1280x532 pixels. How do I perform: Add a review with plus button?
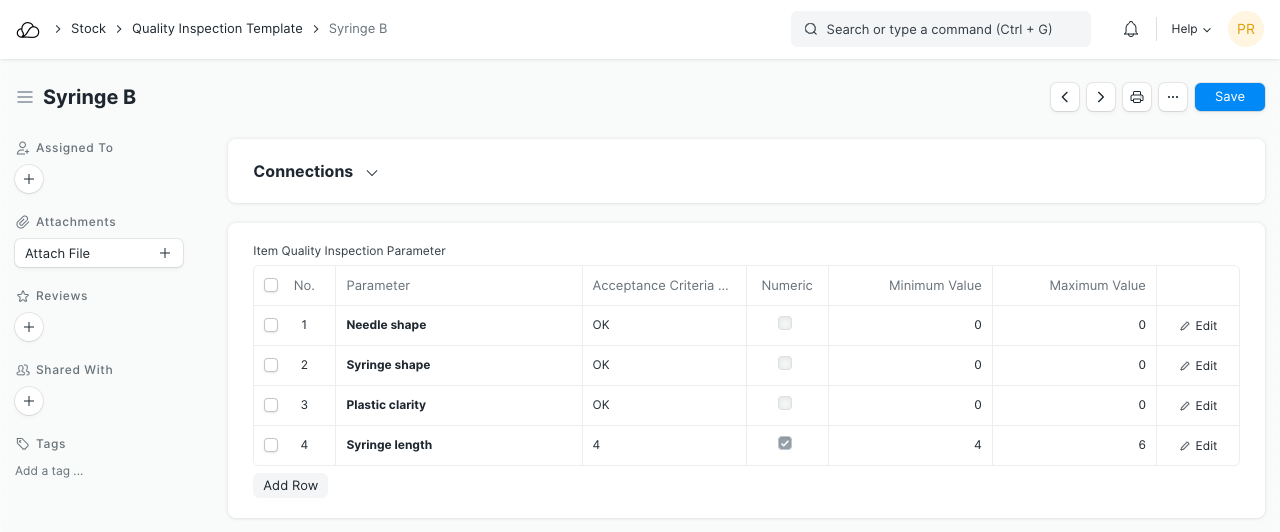click(29, 327)
